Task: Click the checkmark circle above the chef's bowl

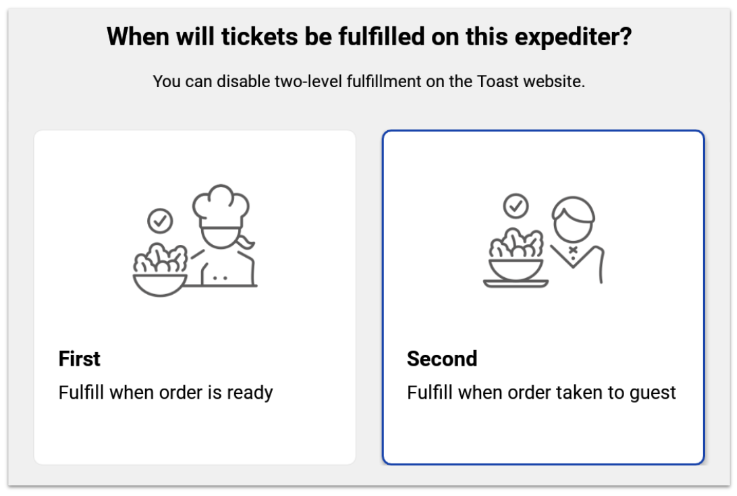Action: (x=159, y=219)
